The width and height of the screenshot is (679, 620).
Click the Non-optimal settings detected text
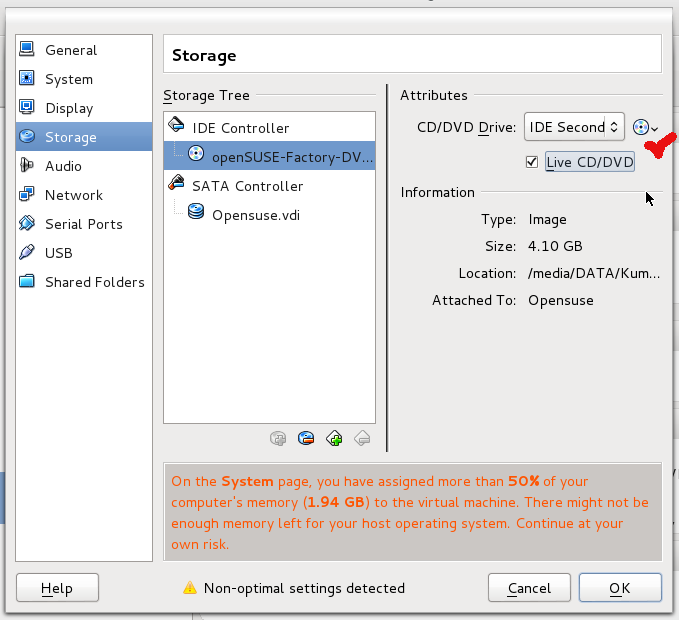[304, 588]
